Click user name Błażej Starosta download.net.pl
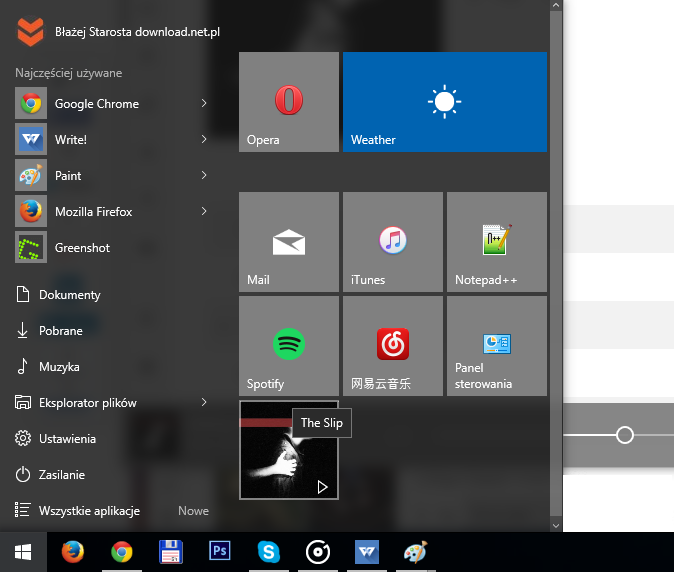 coord(137,32)
